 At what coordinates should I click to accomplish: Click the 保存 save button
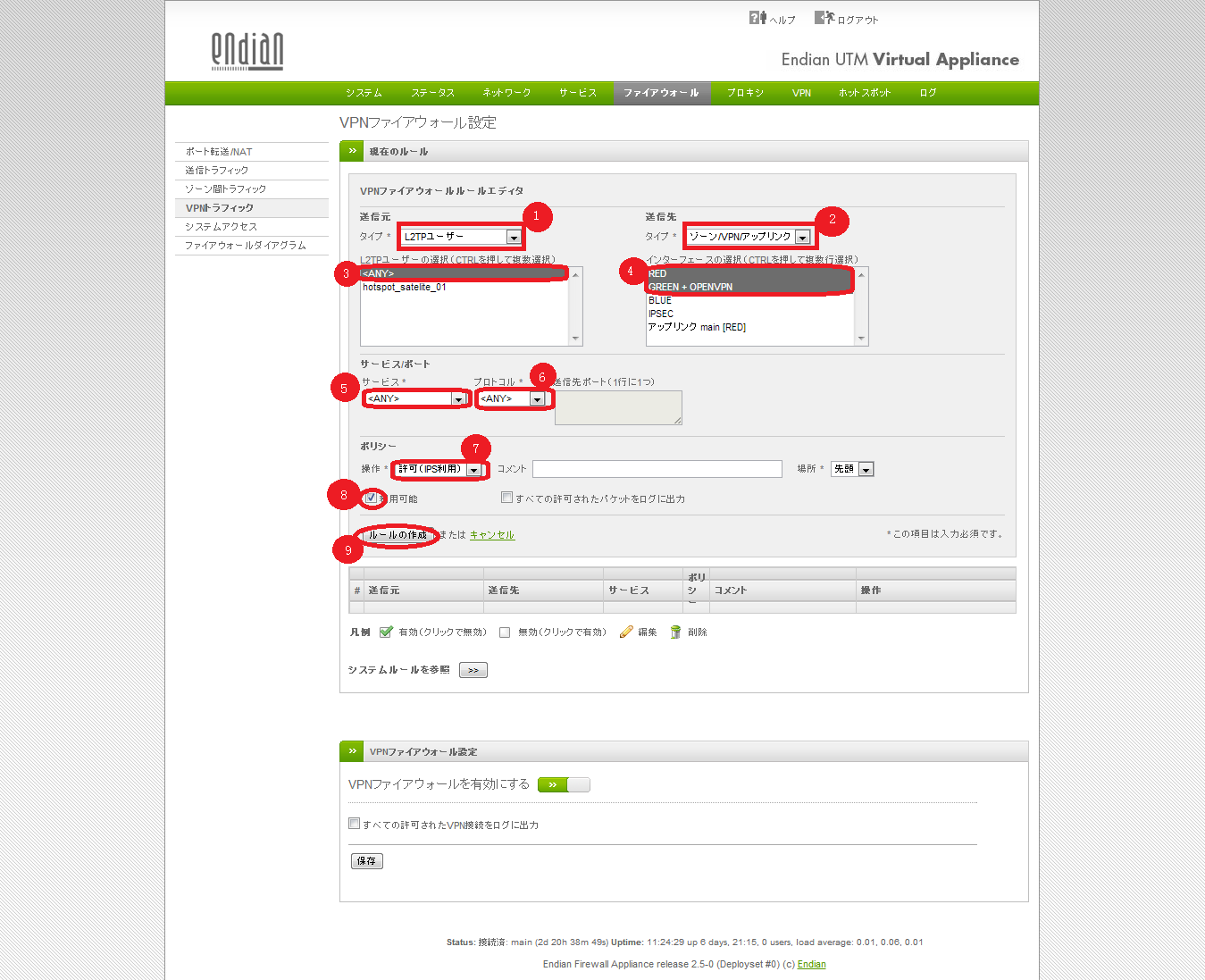tap(367, 861)
